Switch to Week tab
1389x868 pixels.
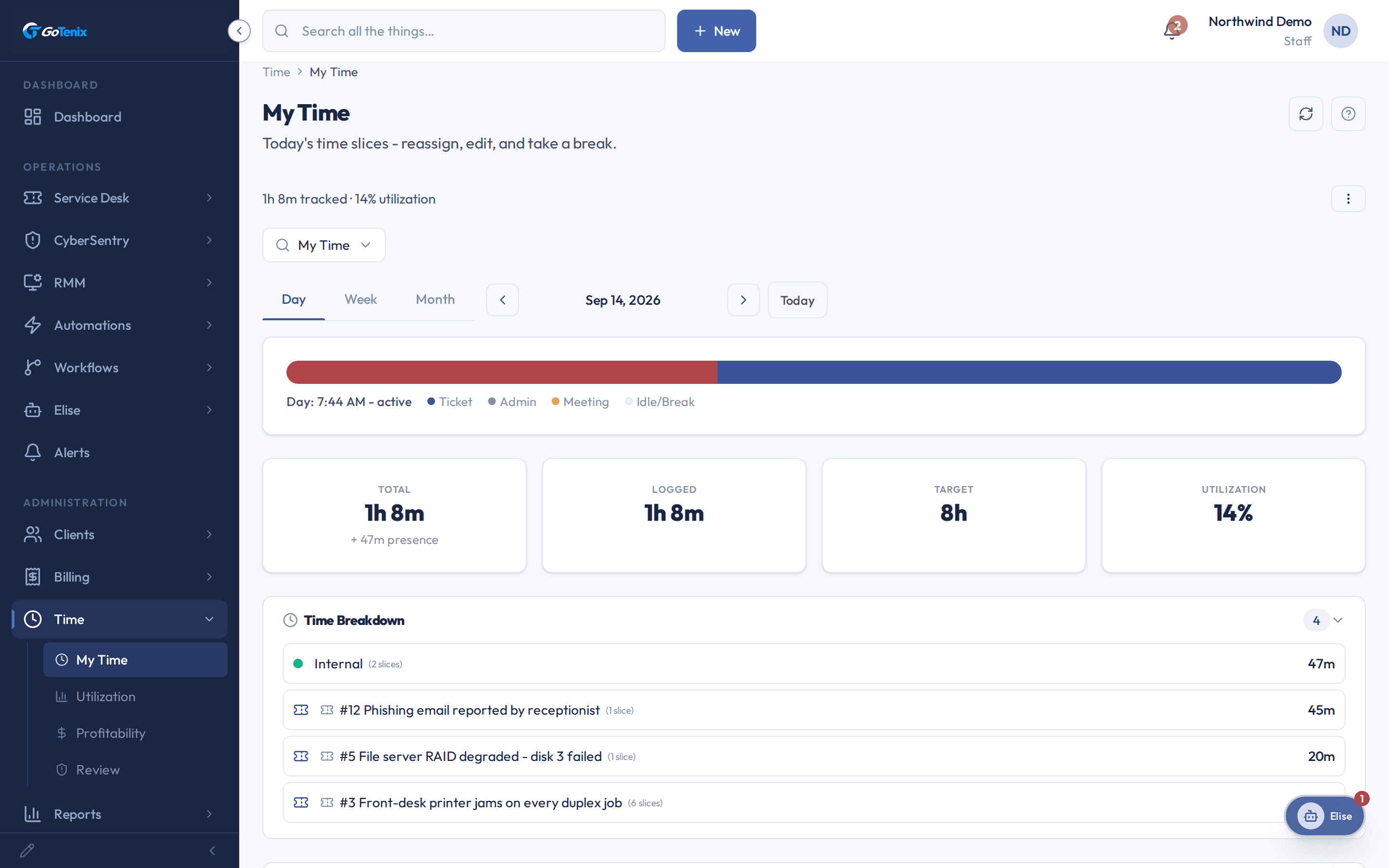pyautogui.click(x=360, y=299)
